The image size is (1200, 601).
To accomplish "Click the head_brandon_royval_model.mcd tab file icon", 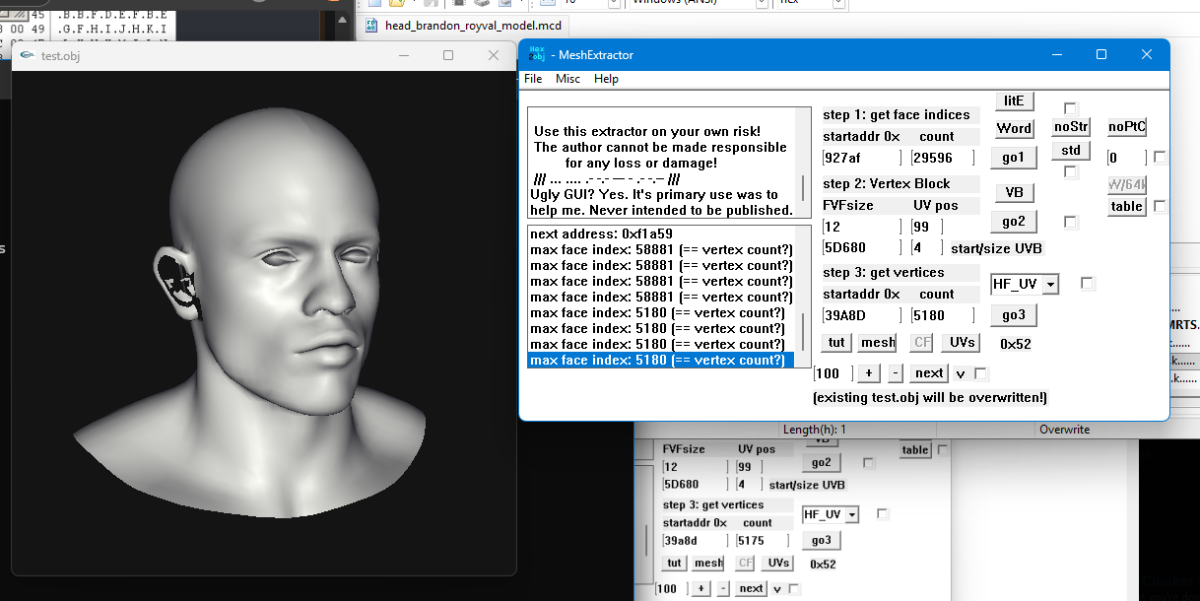I will [x=372, y=26].
